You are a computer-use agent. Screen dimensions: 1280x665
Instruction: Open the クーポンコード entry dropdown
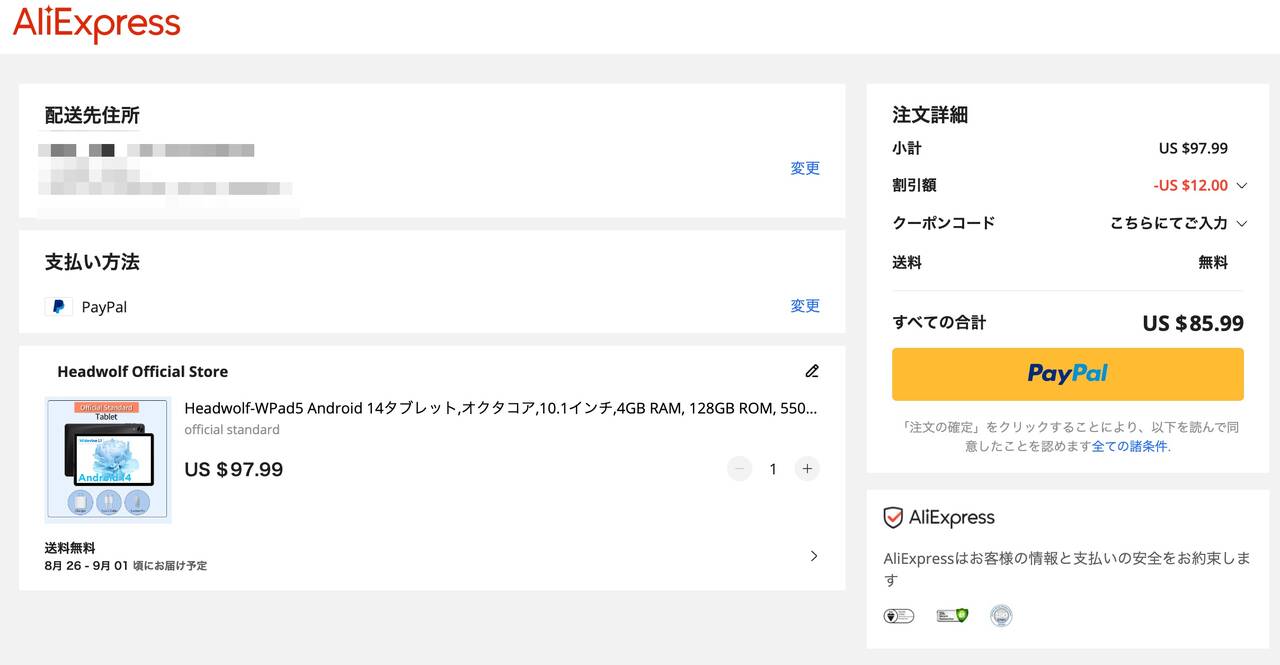(1242, 223)
